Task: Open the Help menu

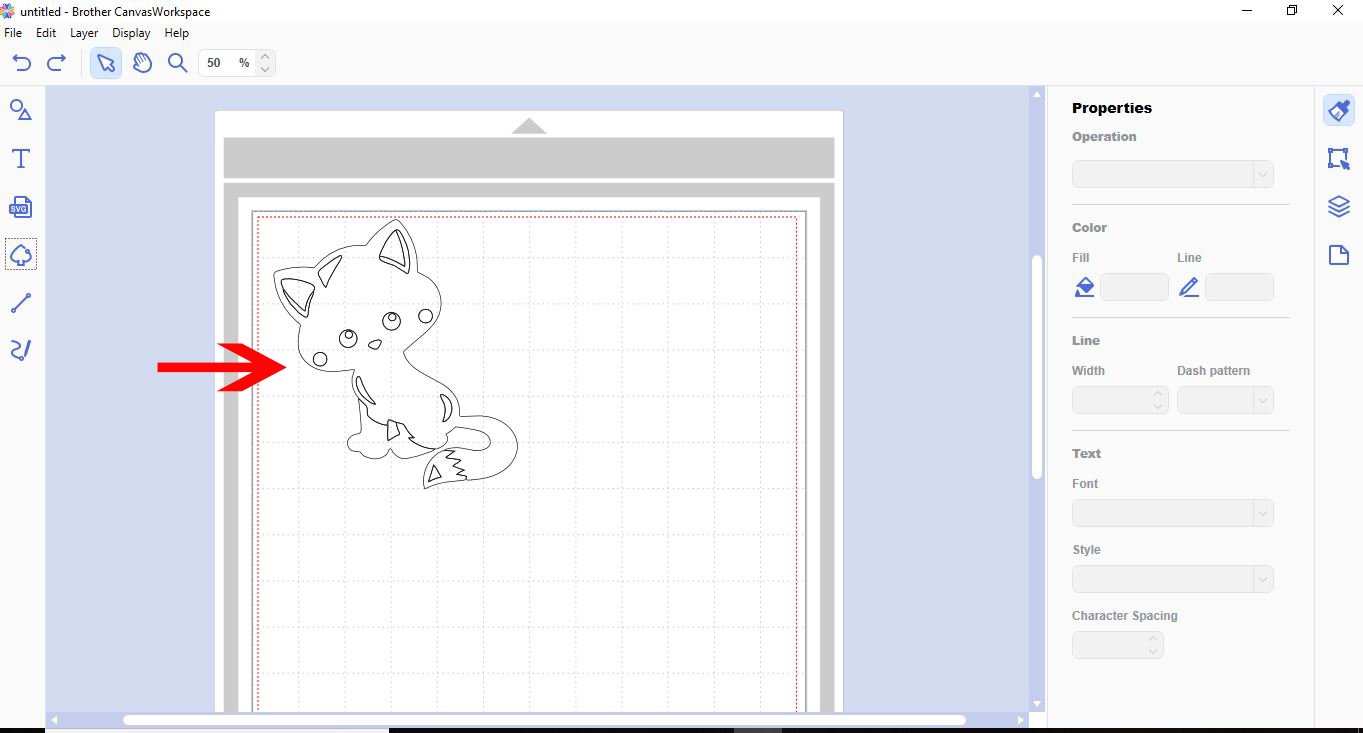Action: [176, 33]
